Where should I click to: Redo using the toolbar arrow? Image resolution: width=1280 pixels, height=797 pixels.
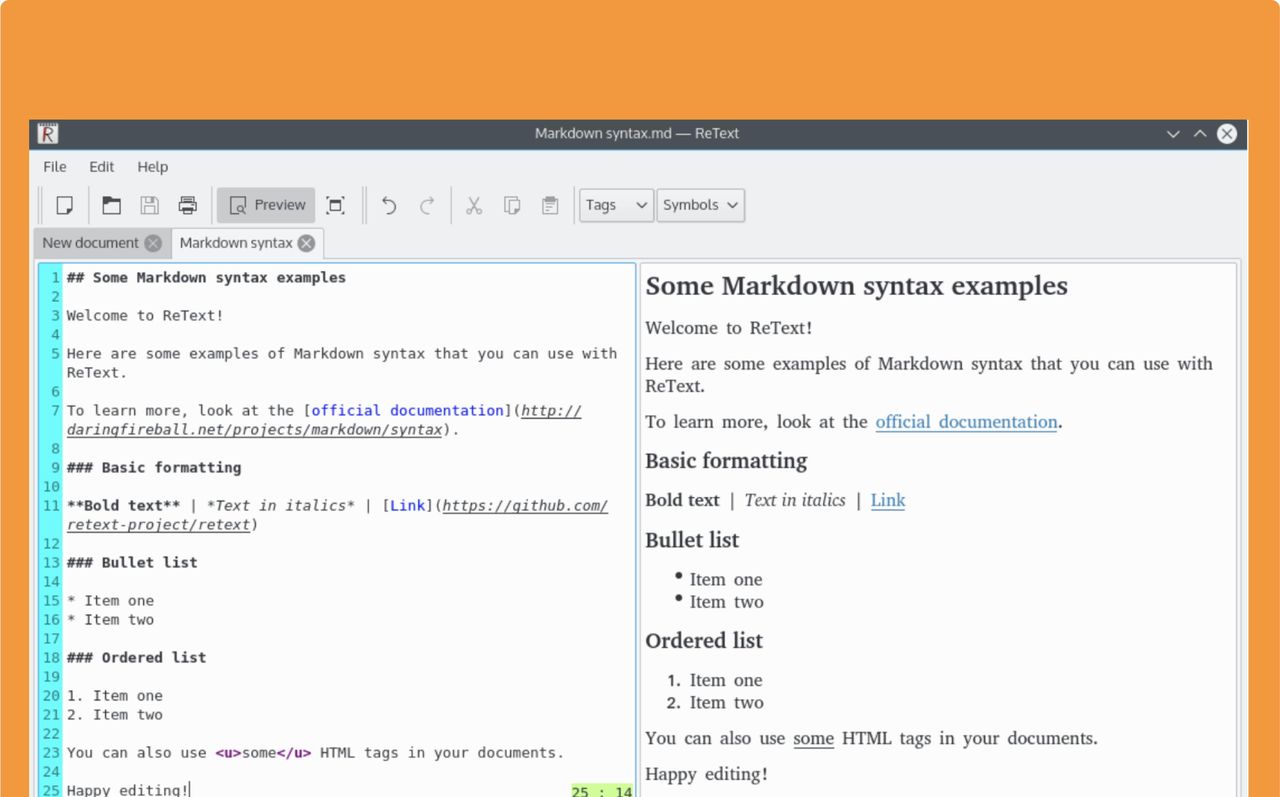click(x=427, y=205)
